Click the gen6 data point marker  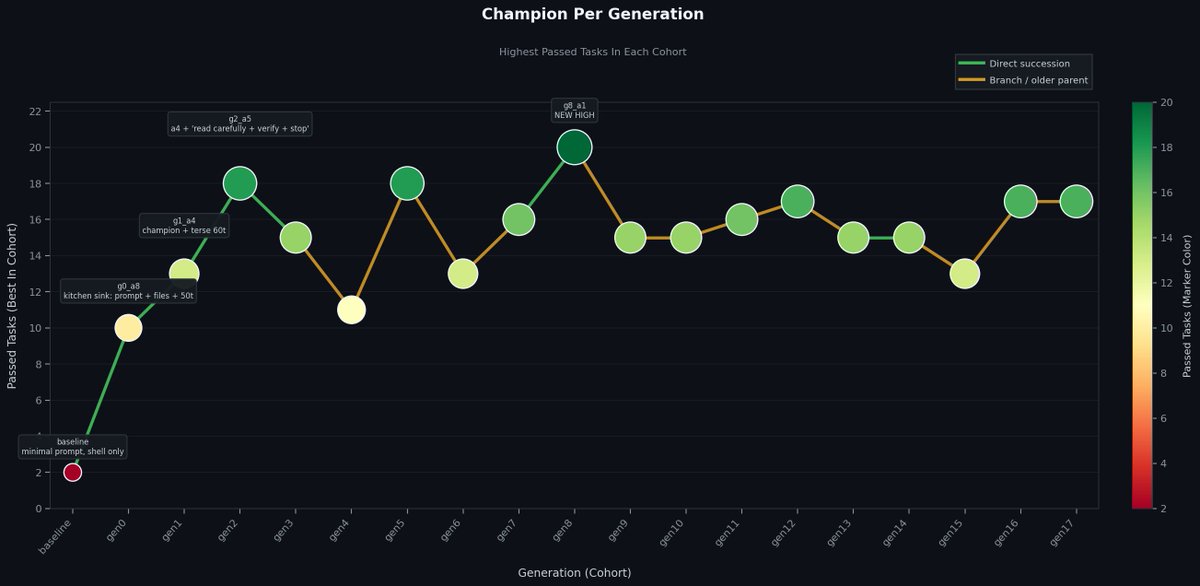[x=462, y=273]
